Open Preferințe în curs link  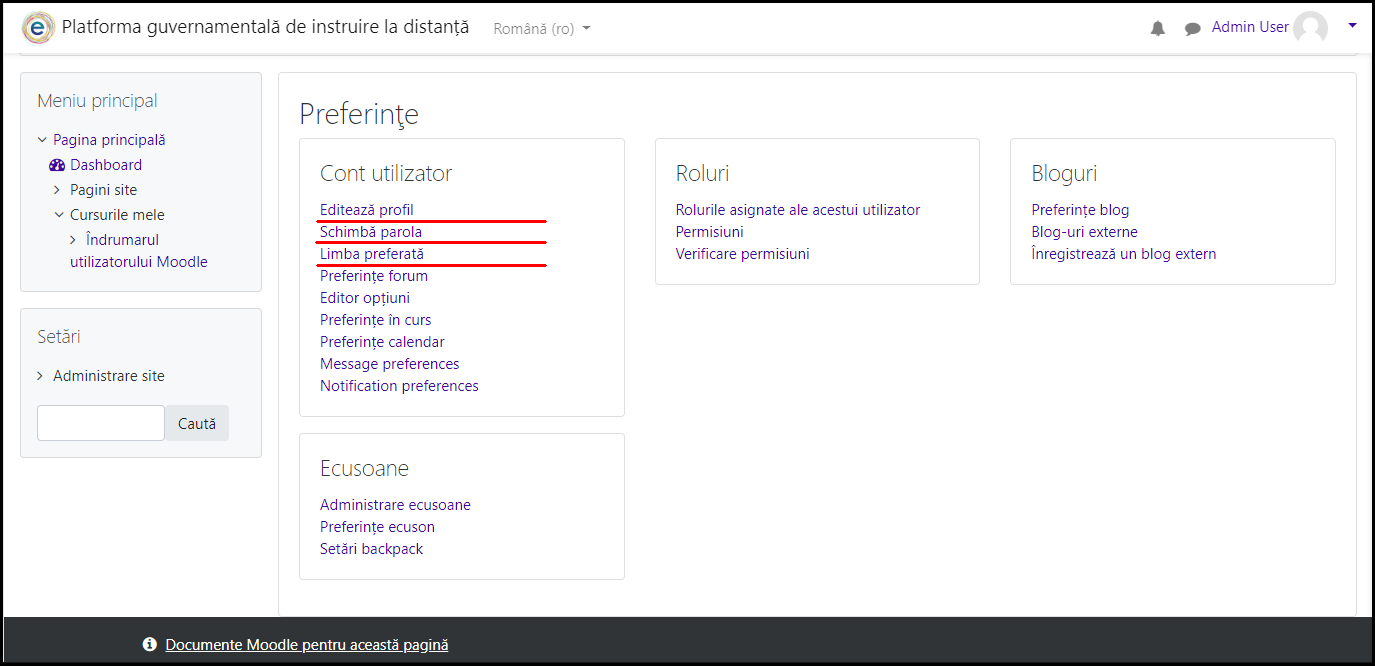coord(376,320)
